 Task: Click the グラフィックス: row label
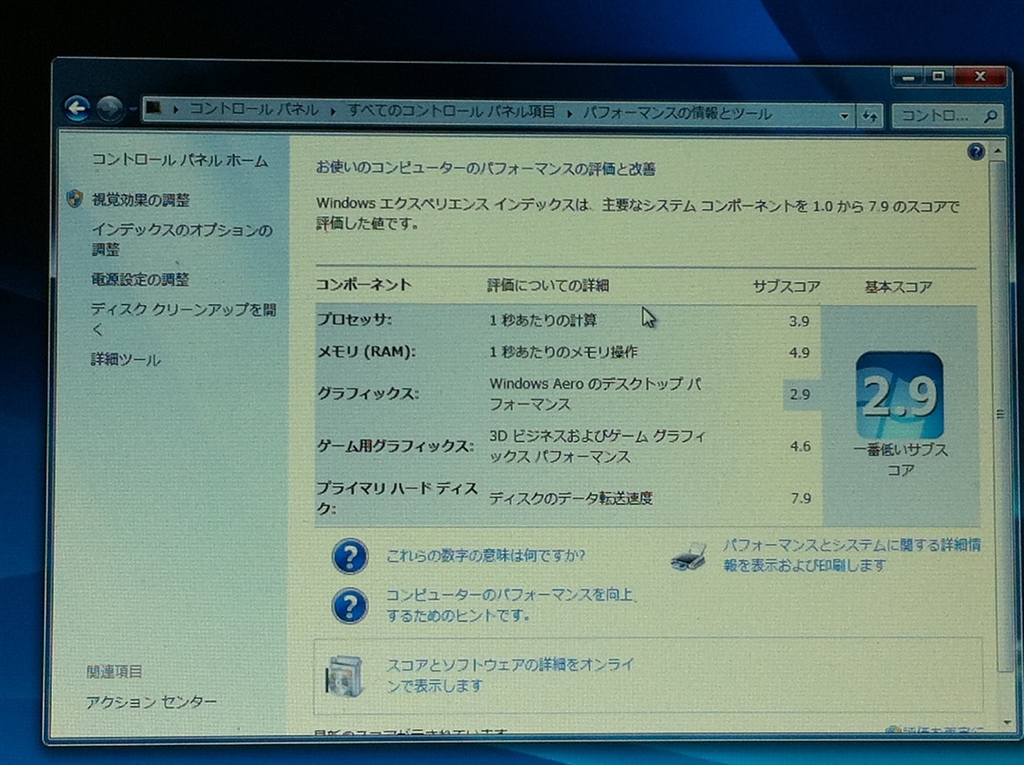click(x=368, y=394)
